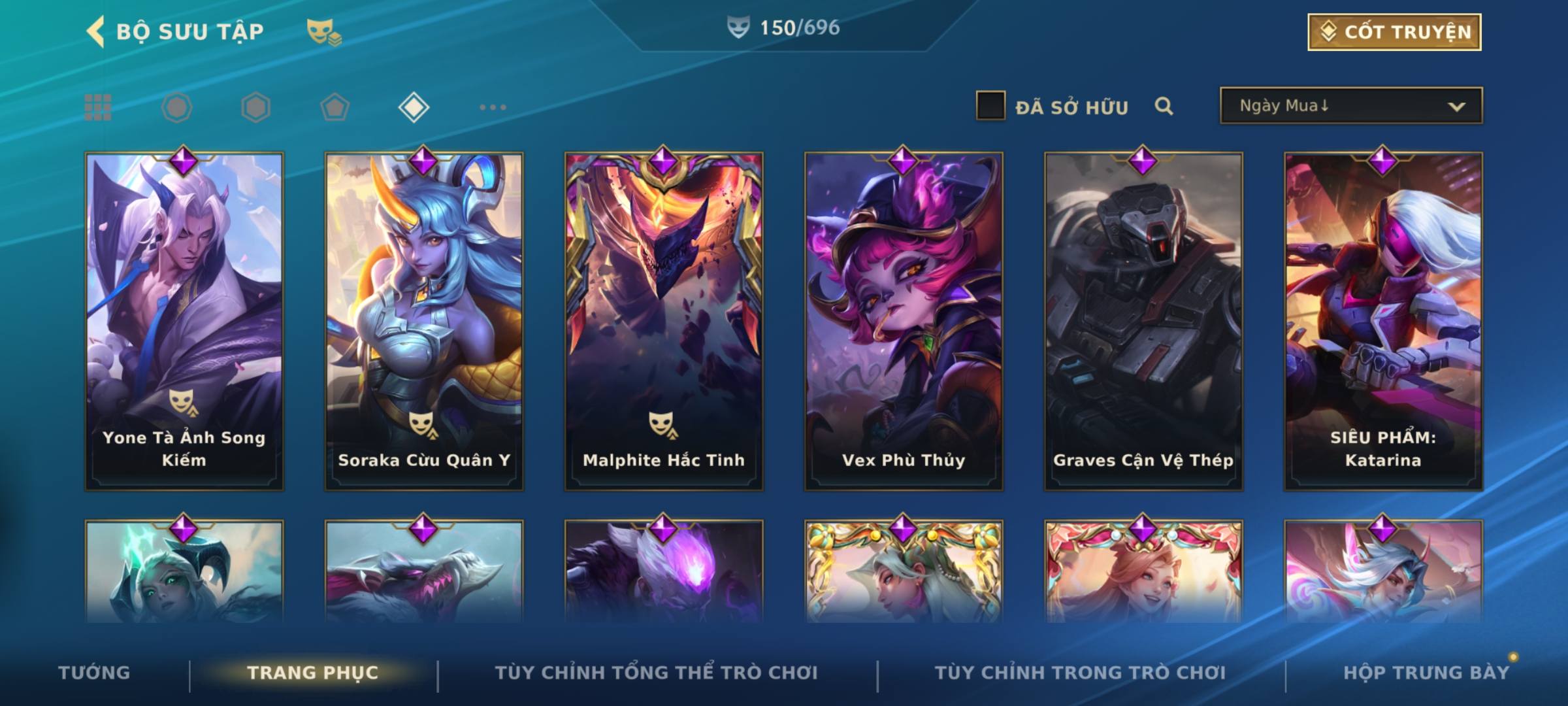Show more filters via three dots
The height and width of the screenshot is (706, 1568).
[x=493, y=107]
